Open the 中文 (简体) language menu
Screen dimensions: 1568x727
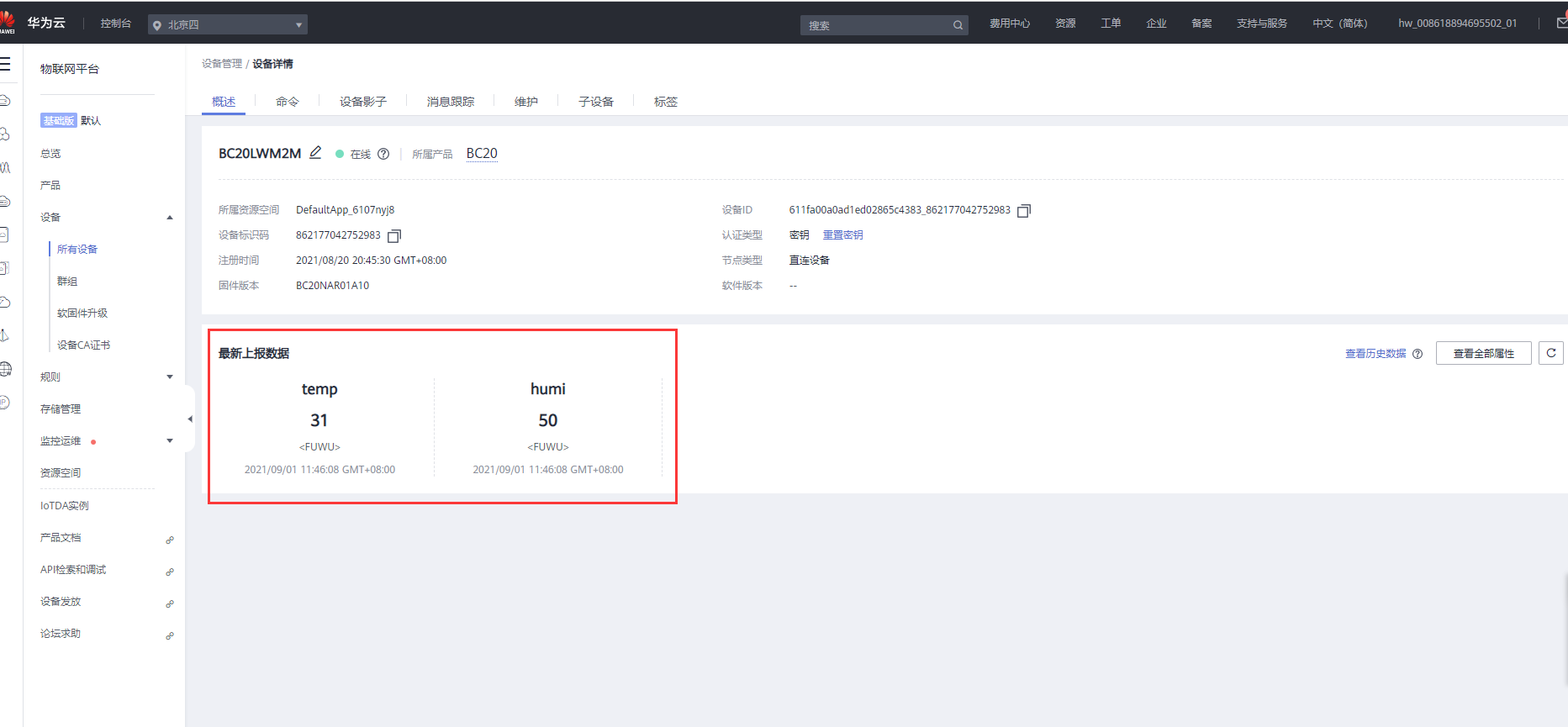(1340, 24)
